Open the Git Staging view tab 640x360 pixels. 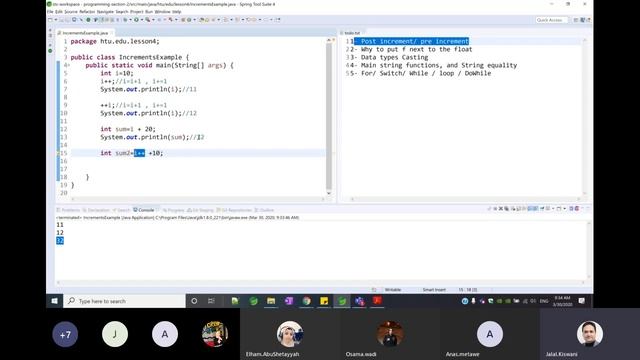pos(201,210)
